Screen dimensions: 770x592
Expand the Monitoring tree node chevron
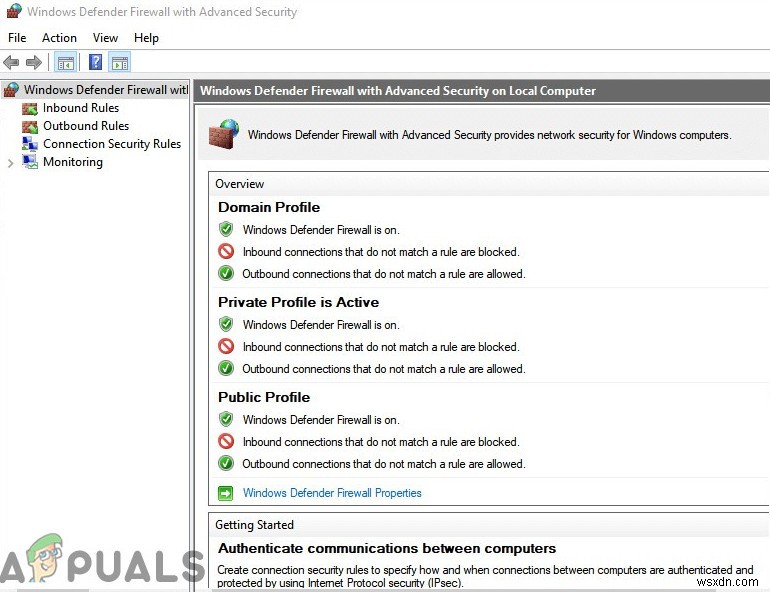point(10,163)
